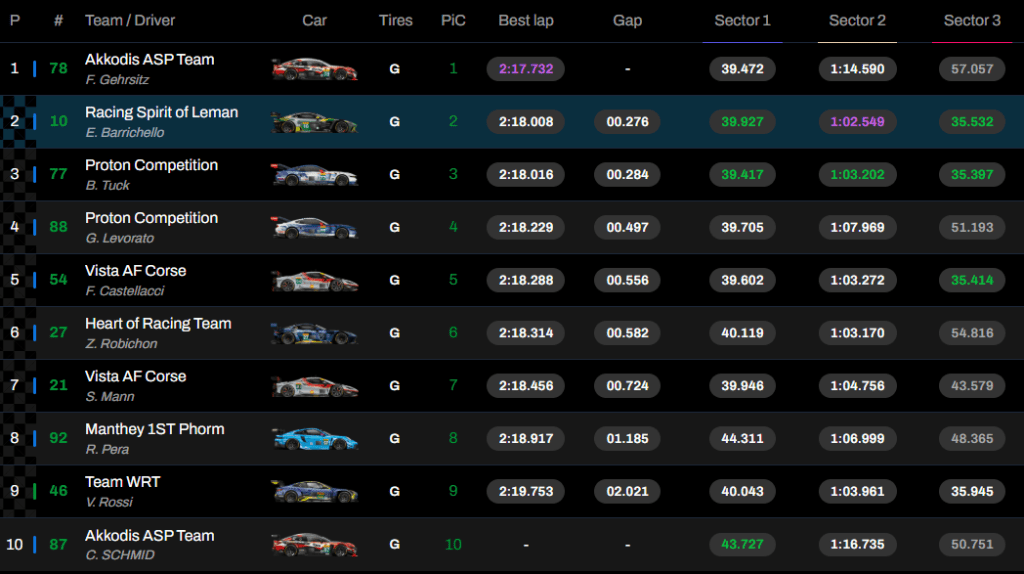Click the Team / Driver column header
The width and height of the screenshot is (1024, 574).
(x=130, y=21)
